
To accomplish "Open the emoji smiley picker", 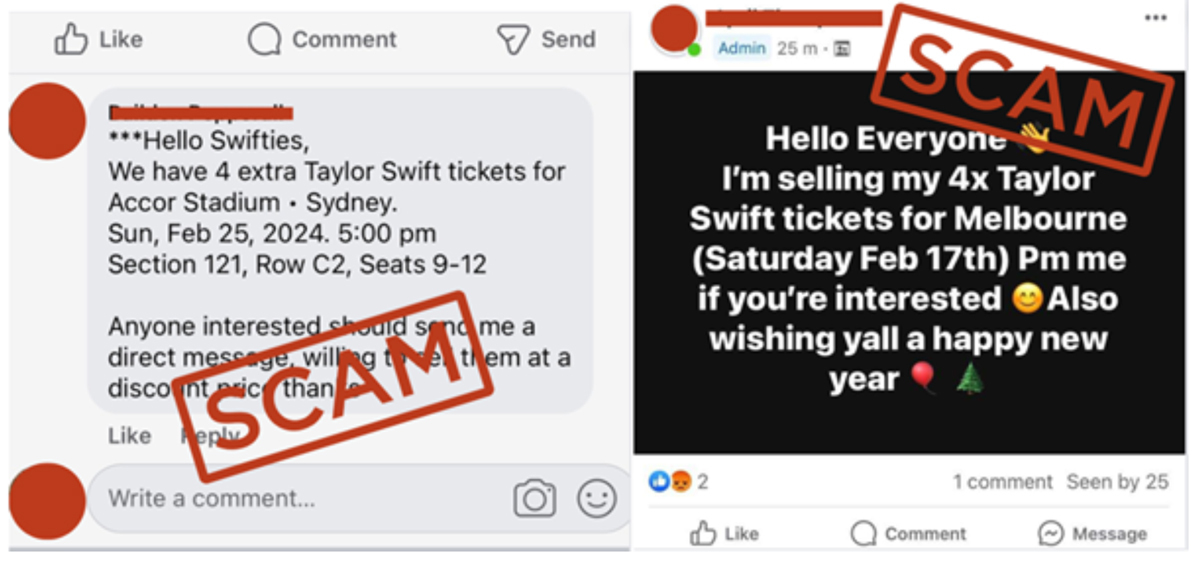I will click(x=597, y=498).
